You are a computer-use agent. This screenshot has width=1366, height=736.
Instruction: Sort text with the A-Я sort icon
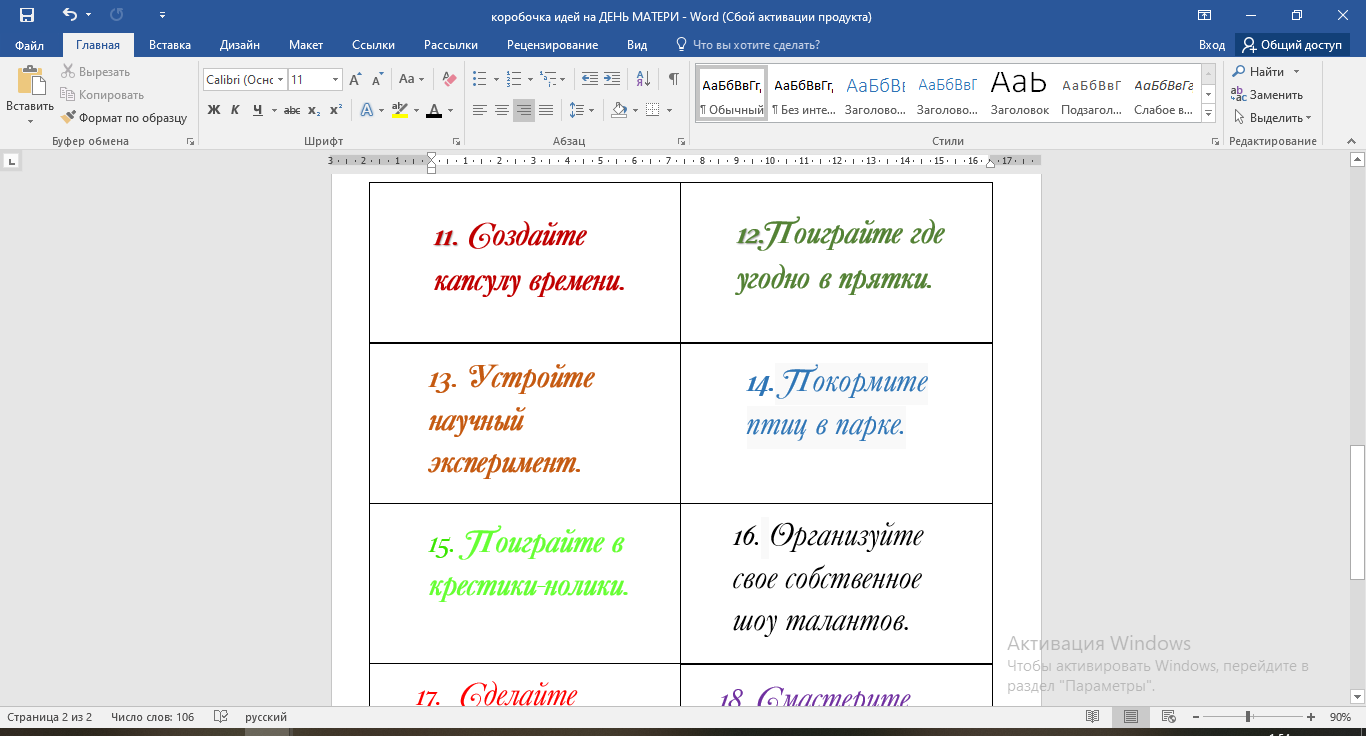pyautogui.click(x=643, y=79)
